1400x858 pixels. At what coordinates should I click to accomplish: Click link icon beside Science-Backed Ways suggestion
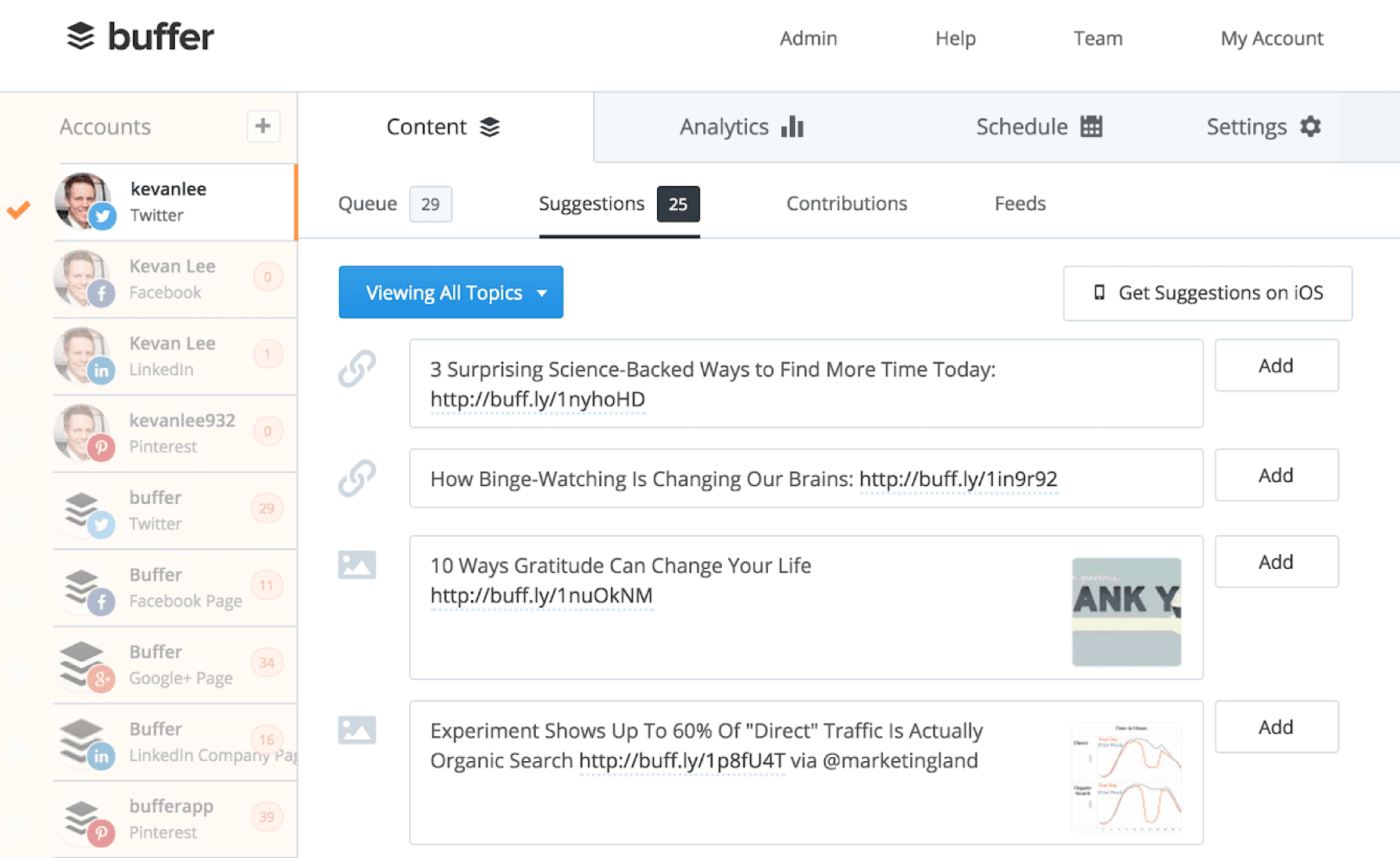point(357,368)
